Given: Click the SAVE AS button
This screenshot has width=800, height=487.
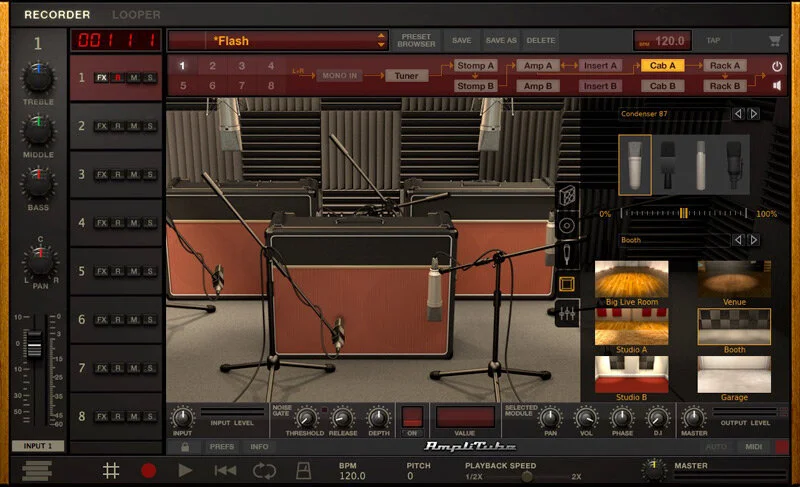Looking at the screenshot, I should 501,40.
